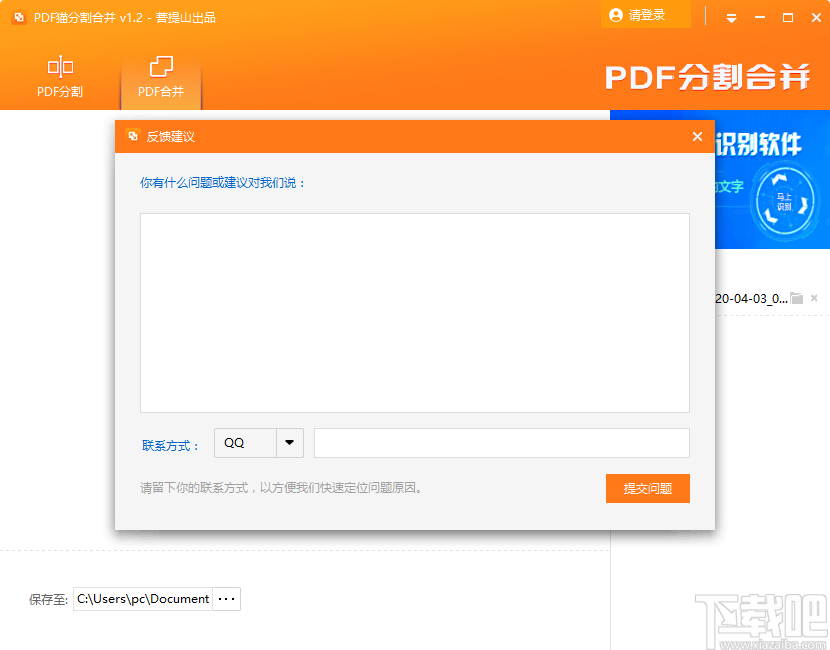Open the title bar chevron menu
The height and width of the screenshot is (650, 830).
(x=731, y=17)
